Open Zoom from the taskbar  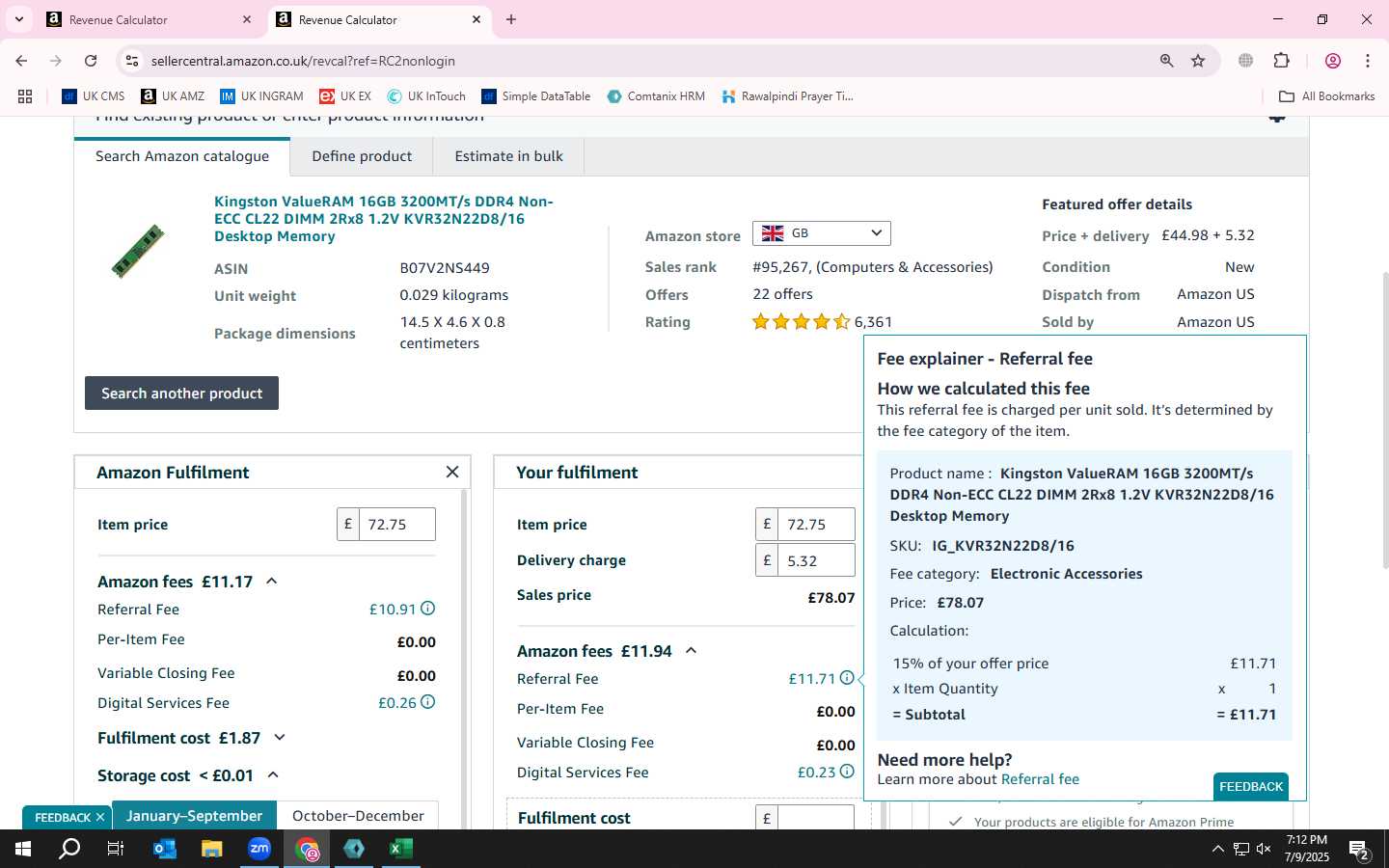[x=259, y=849]
